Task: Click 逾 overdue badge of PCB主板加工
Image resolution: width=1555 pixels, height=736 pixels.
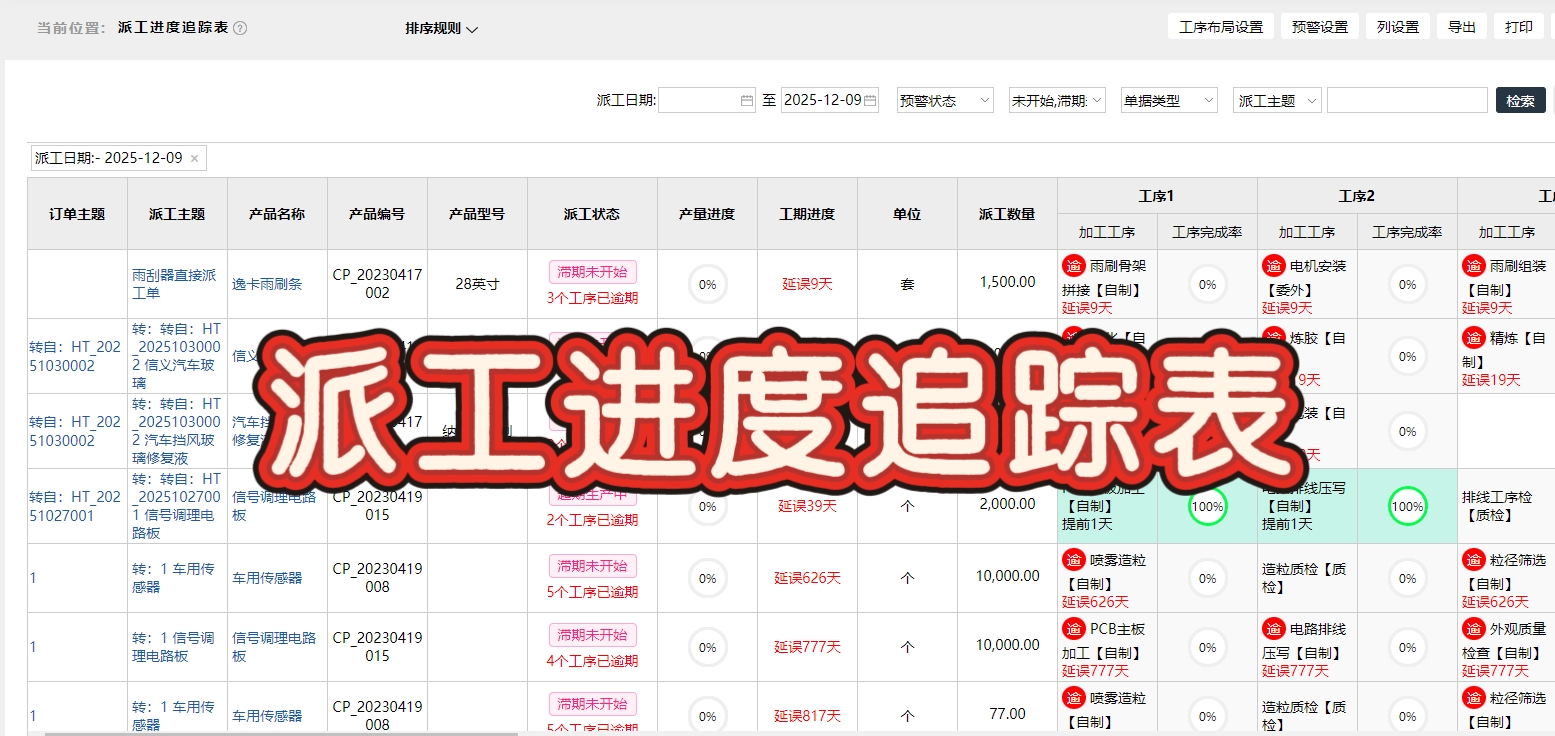Action: (1073, 629)
